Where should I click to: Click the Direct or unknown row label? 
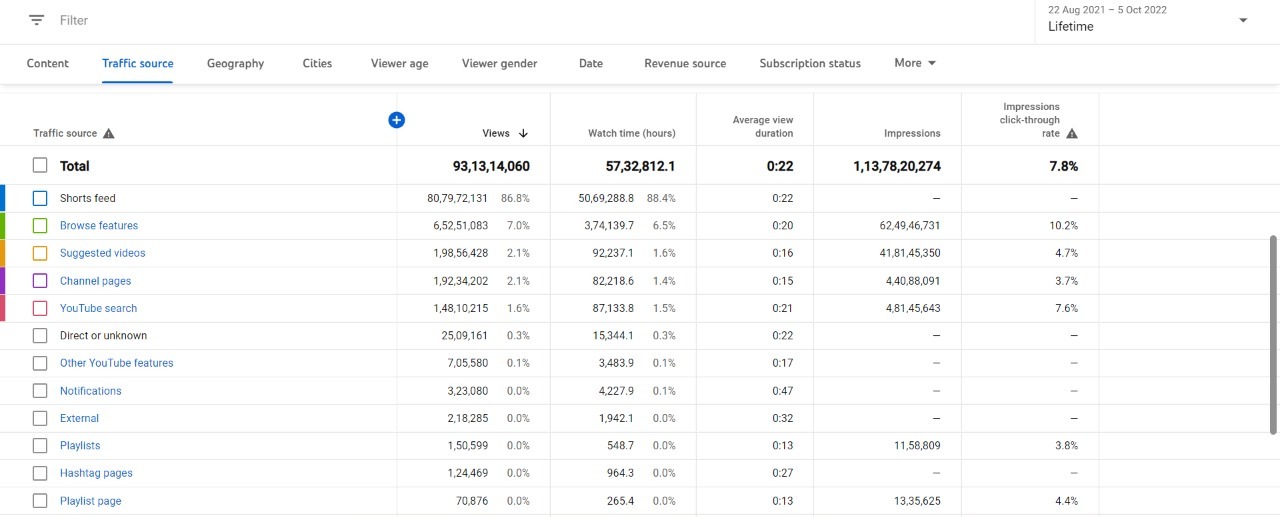103,336
